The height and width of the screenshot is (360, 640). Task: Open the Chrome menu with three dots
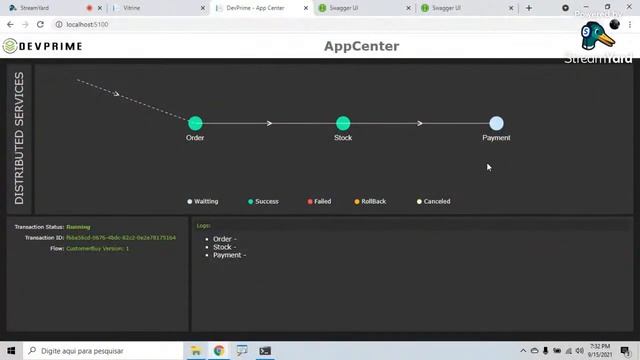(x=630, y=24)
